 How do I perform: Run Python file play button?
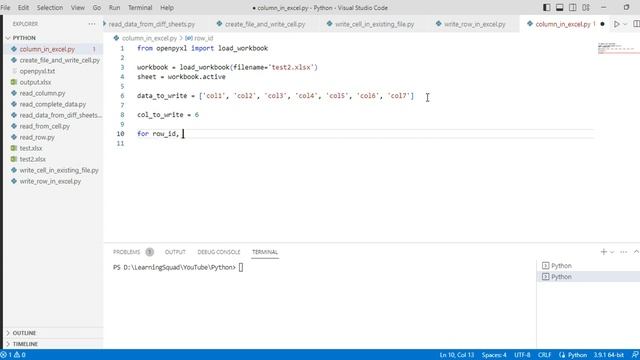616,24
